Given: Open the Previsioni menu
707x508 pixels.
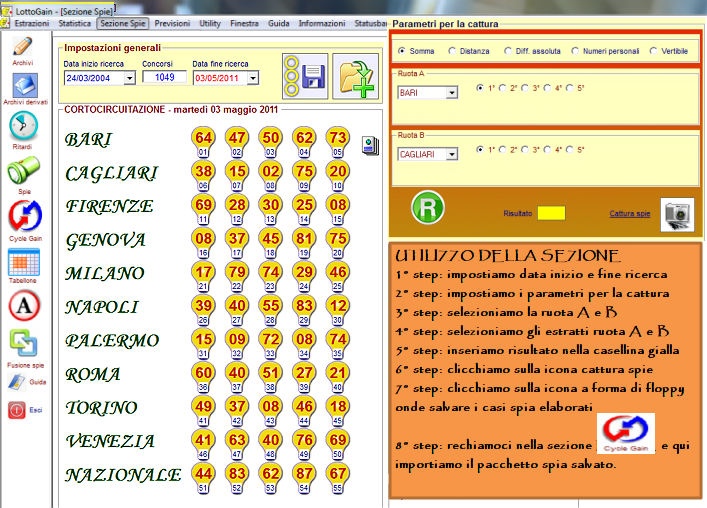Looking at the screenshot, I should (x=172, y=23).
